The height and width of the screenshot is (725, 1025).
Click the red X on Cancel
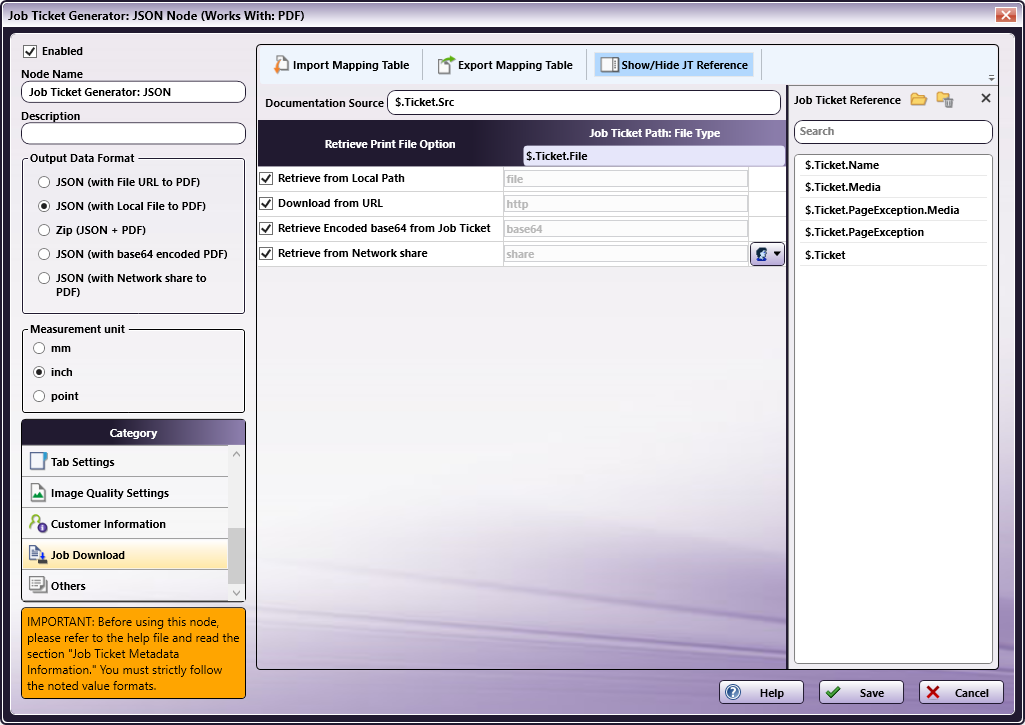coord(933,692)
